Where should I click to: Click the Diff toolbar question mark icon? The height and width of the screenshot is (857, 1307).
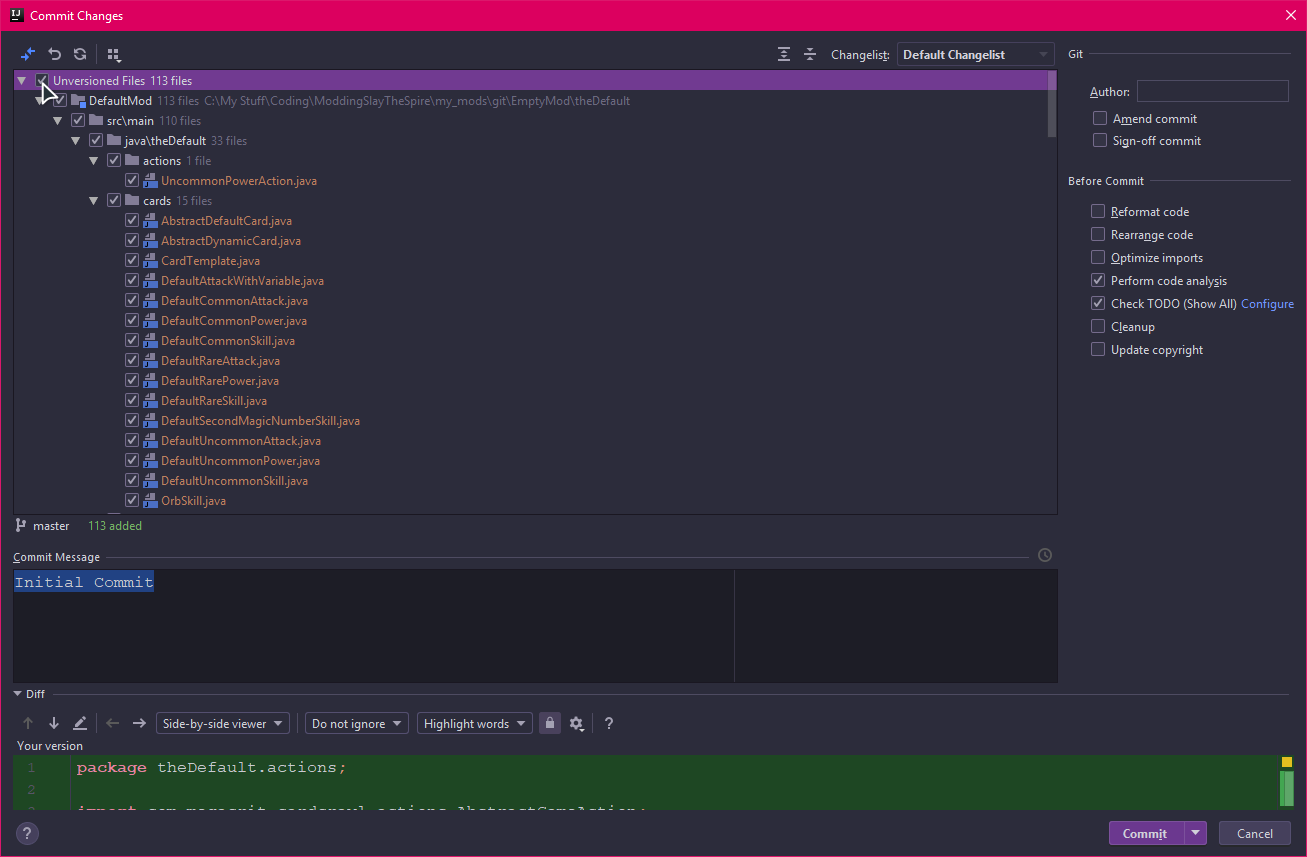[x=609, y=723]
